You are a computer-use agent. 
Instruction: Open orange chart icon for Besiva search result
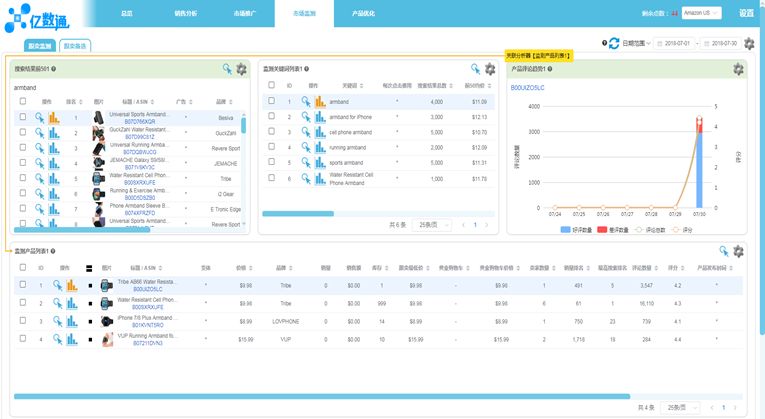click(x=54, y=118)
